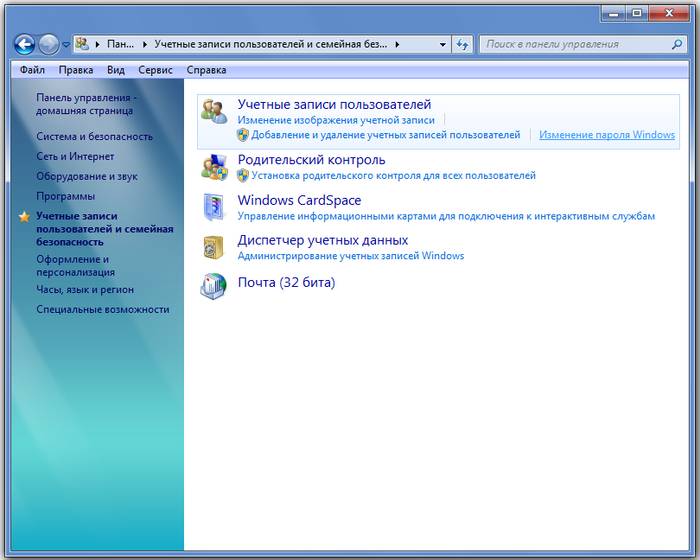Click 'Изменение пароля Windows' link
The height and width of the screenshot is (560, 700).
606,135
